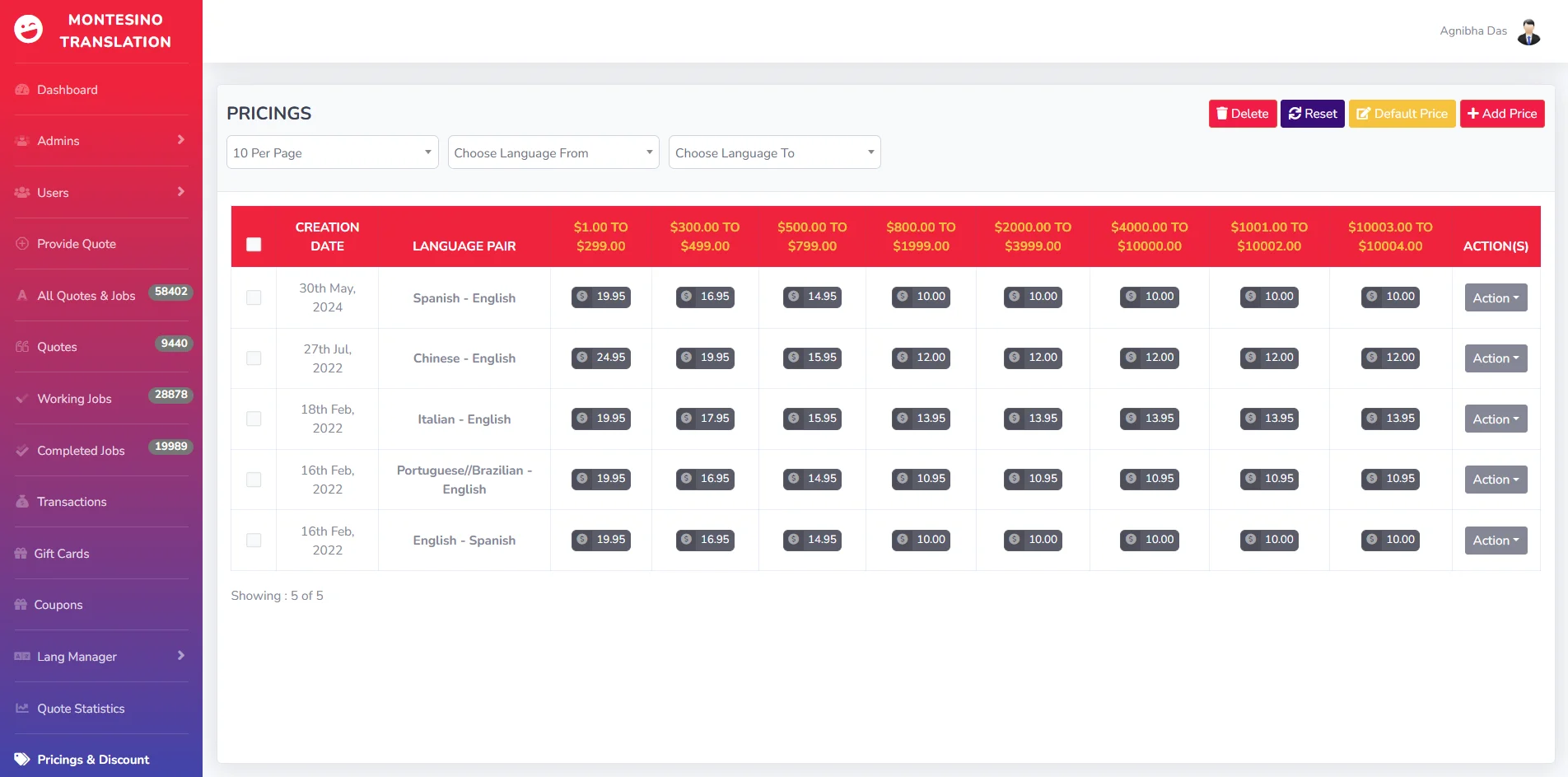Click the Add Price button
1568x777 pixels.
(x=1501, y=114)
